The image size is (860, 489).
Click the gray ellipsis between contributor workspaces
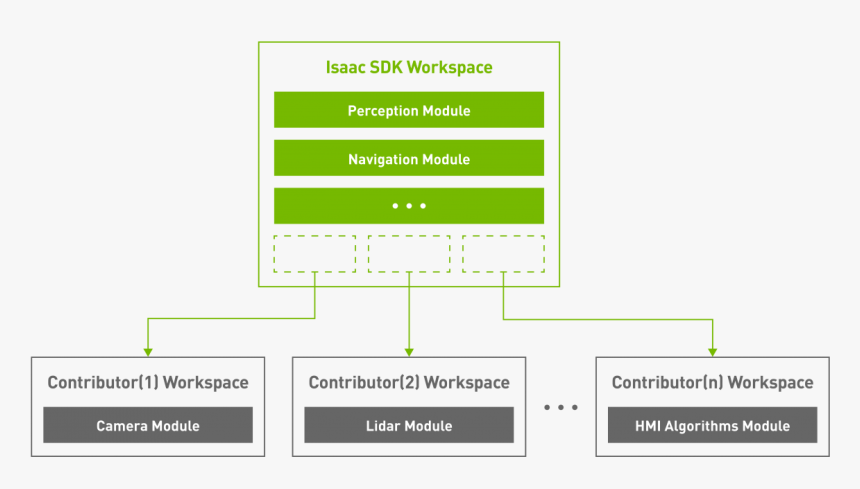(561, 407)
